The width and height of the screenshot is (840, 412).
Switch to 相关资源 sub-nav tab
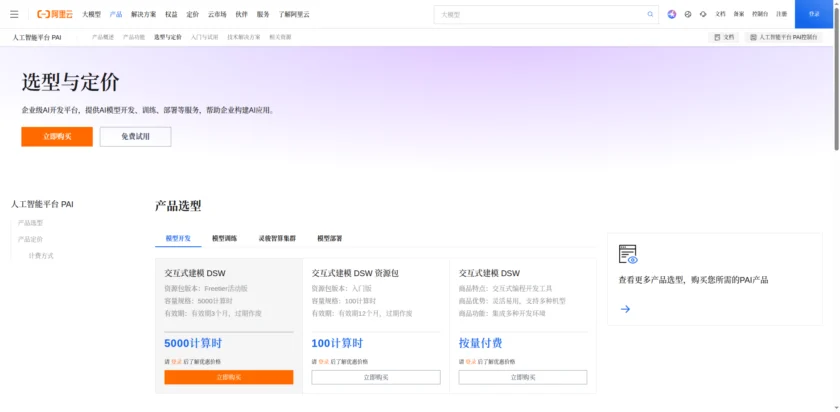tap(280, 38)
